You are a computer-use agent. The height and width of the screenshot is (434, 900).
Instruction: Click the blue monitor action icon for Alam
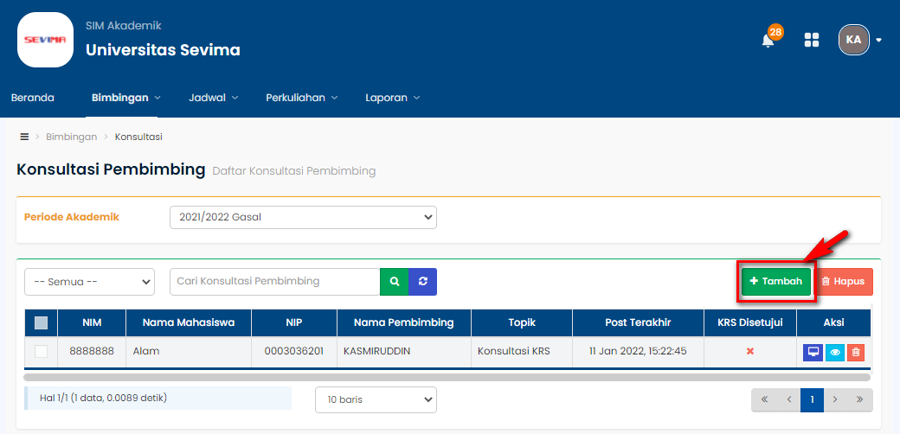point(813,352)
